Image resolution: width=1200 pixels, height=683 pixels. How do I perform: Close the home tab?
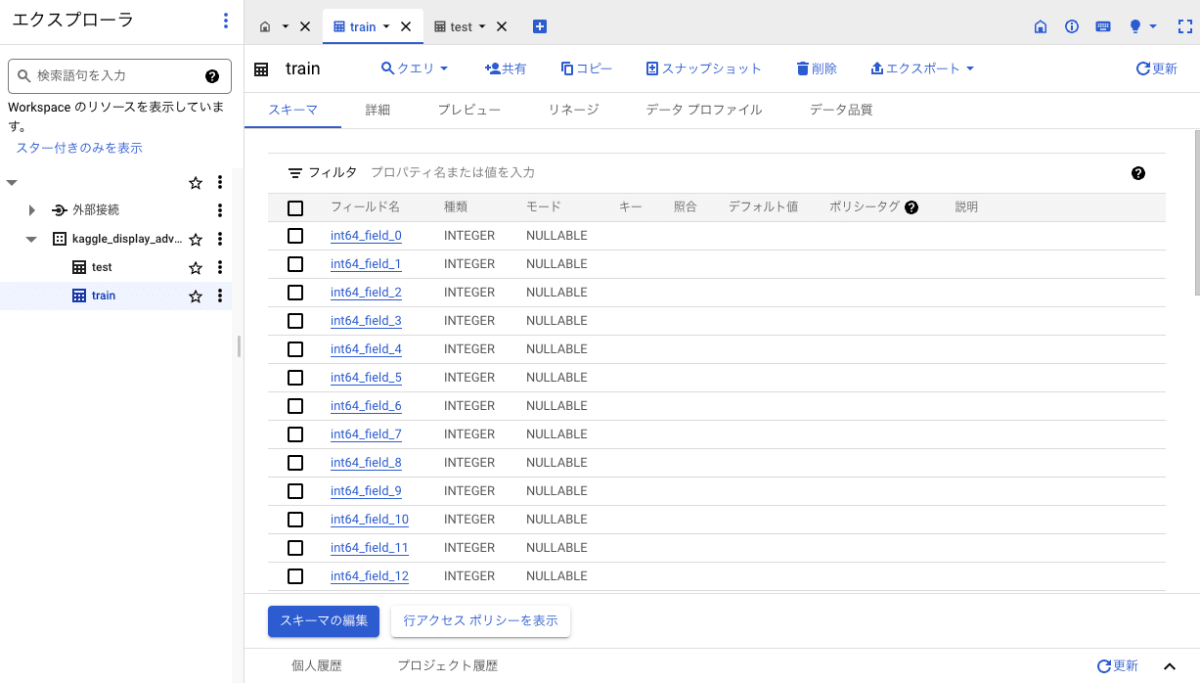tap(305, 27)
